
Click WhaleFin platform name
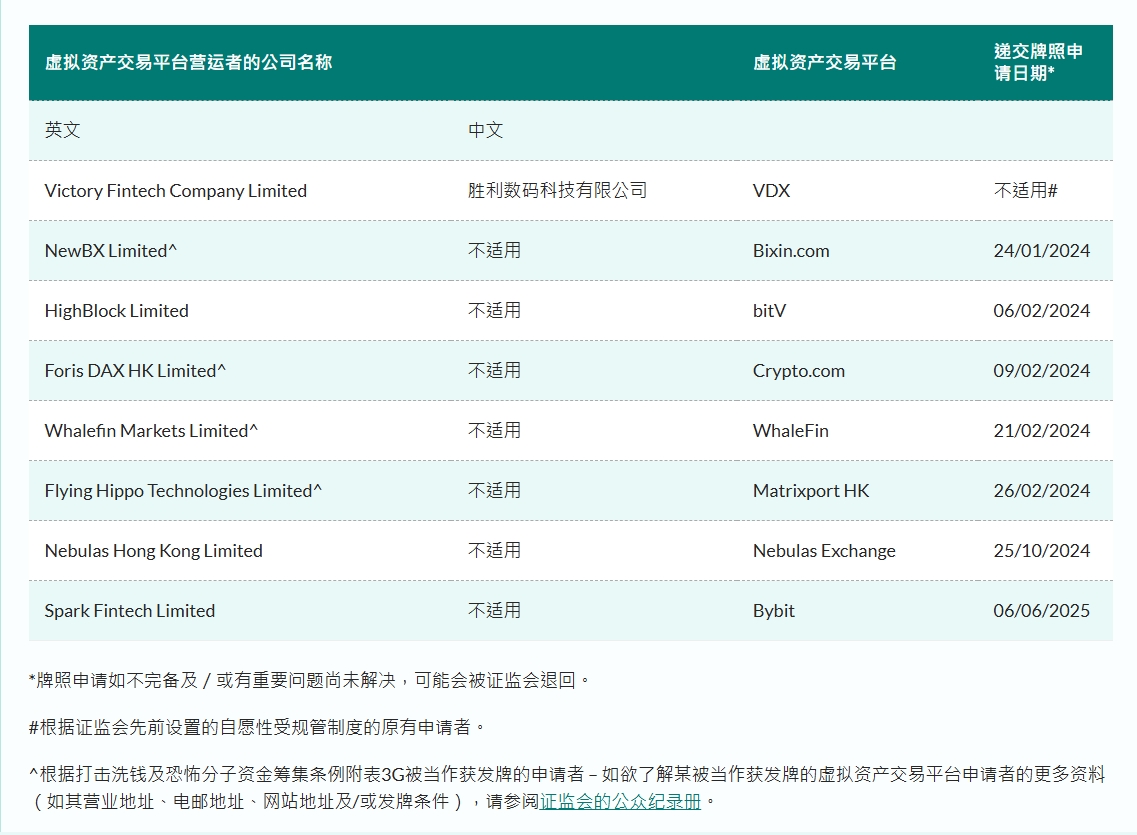point(790,431)
